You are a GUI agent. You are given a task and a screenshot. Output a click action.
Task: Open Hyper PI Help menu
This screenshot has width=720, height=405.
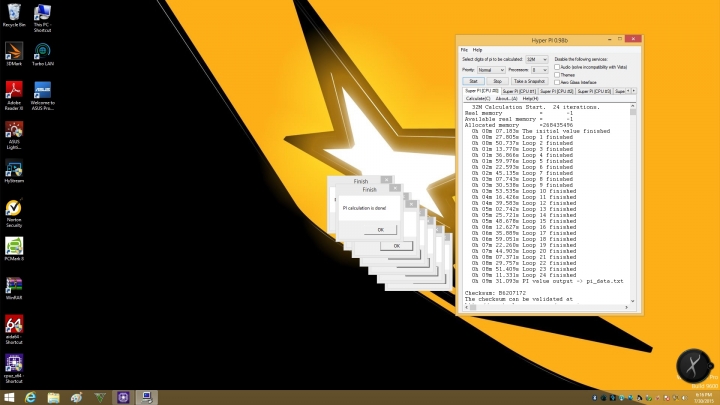[478, 50]
